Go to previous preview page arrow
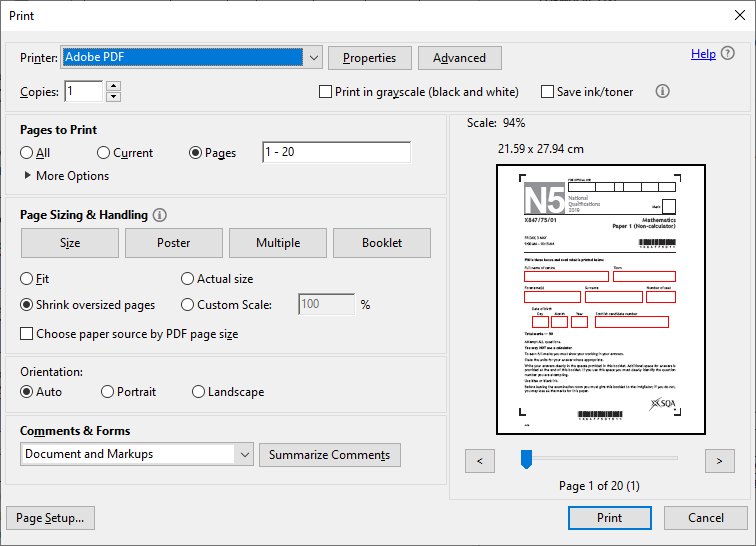The height and width of the screenshot is (546, 756). [x=480, y=460]
